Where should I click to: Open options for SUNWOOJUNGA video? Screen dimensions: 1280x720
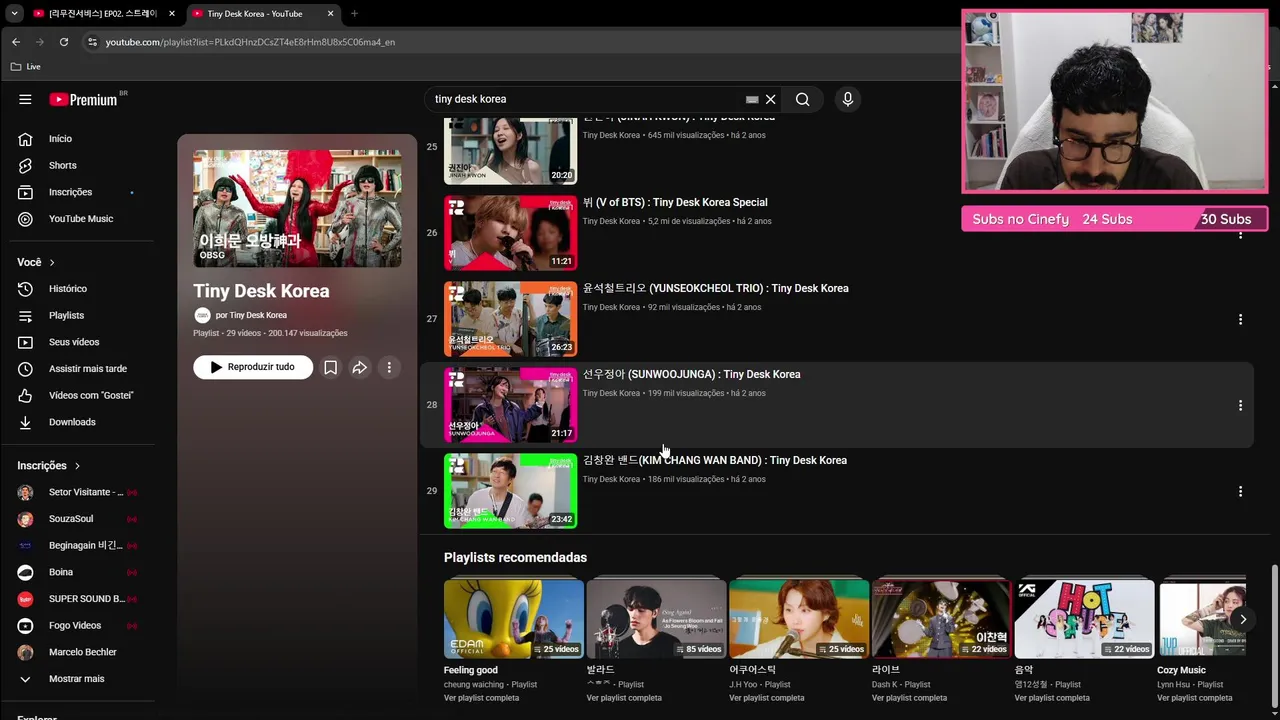click(1240, 405)
